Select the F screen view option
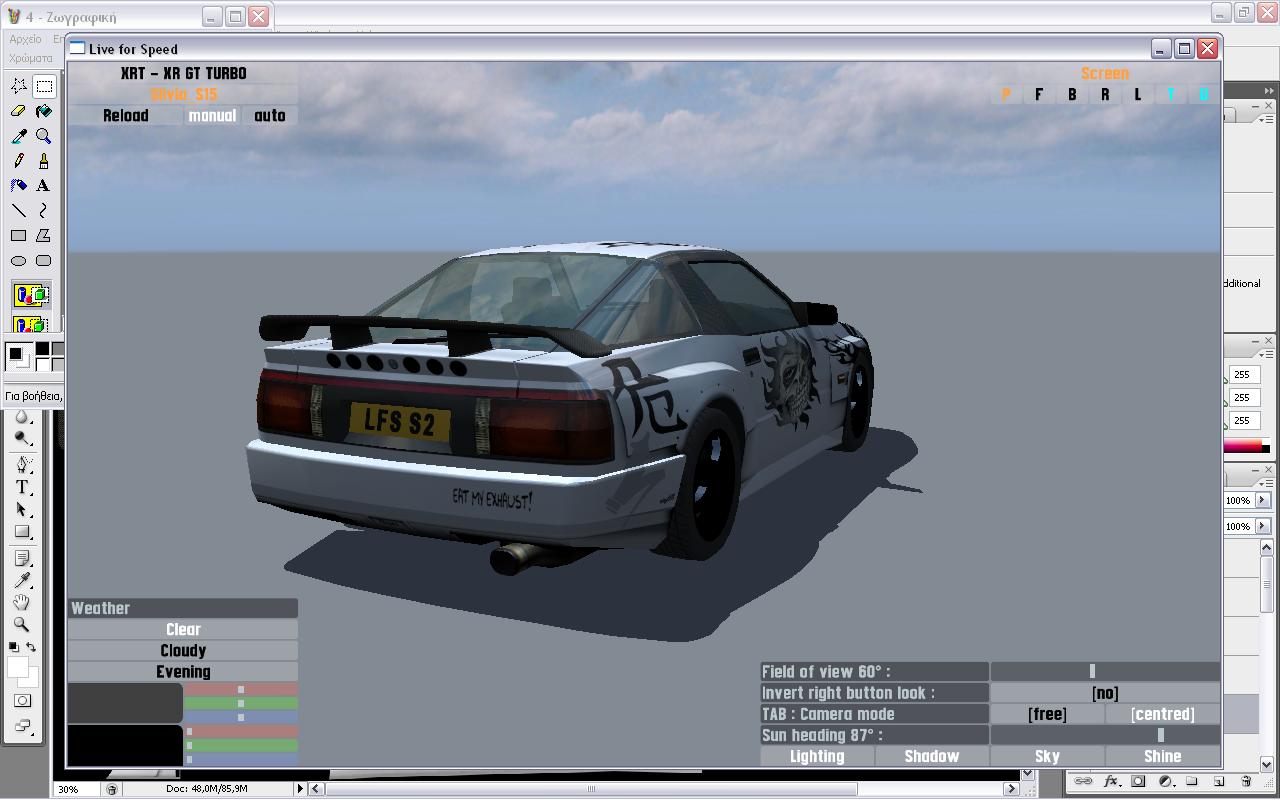1280x800 pixels. click(x=1039, y=94)
